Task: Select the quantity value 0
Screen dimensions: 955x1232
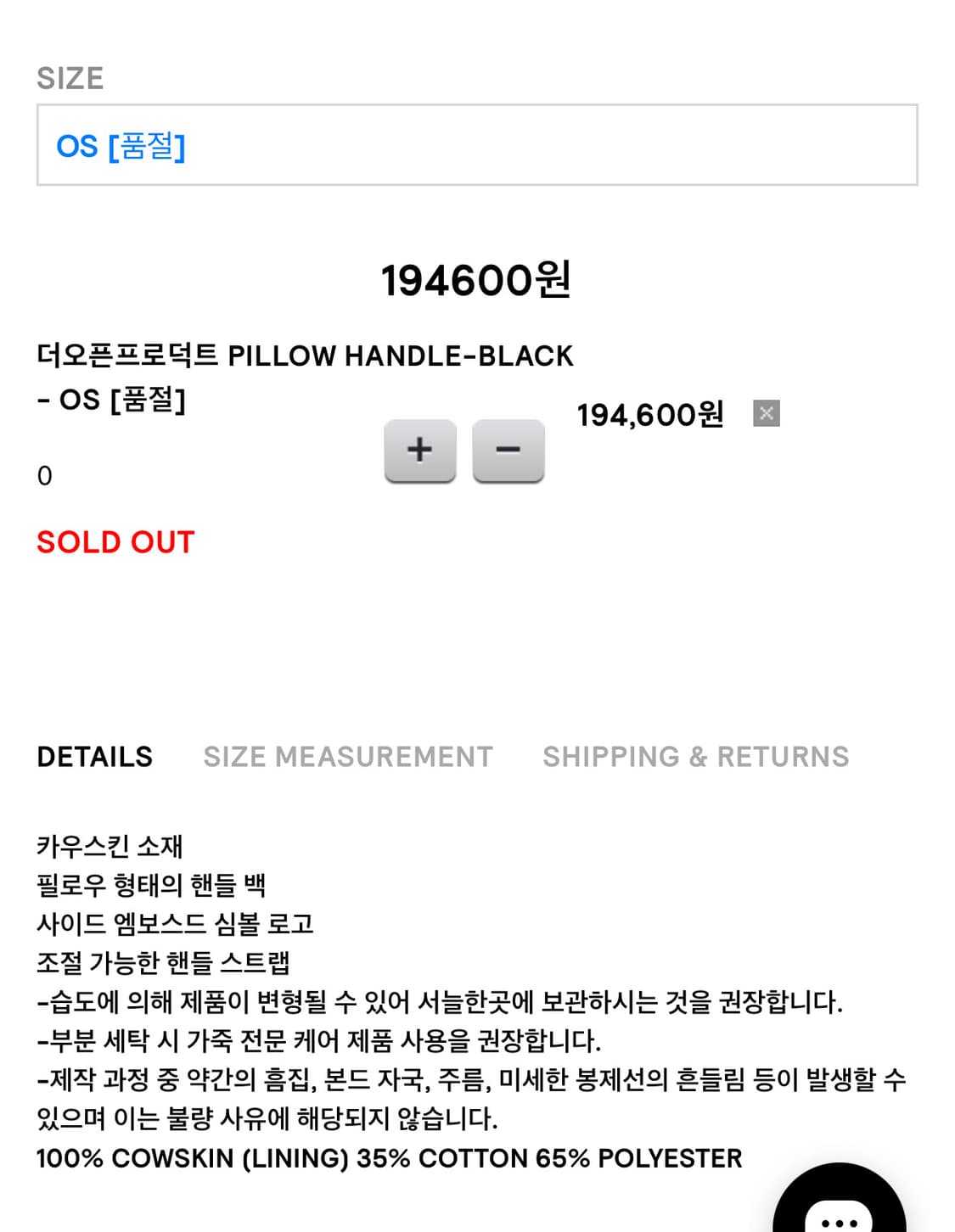Action: point(45,476)
